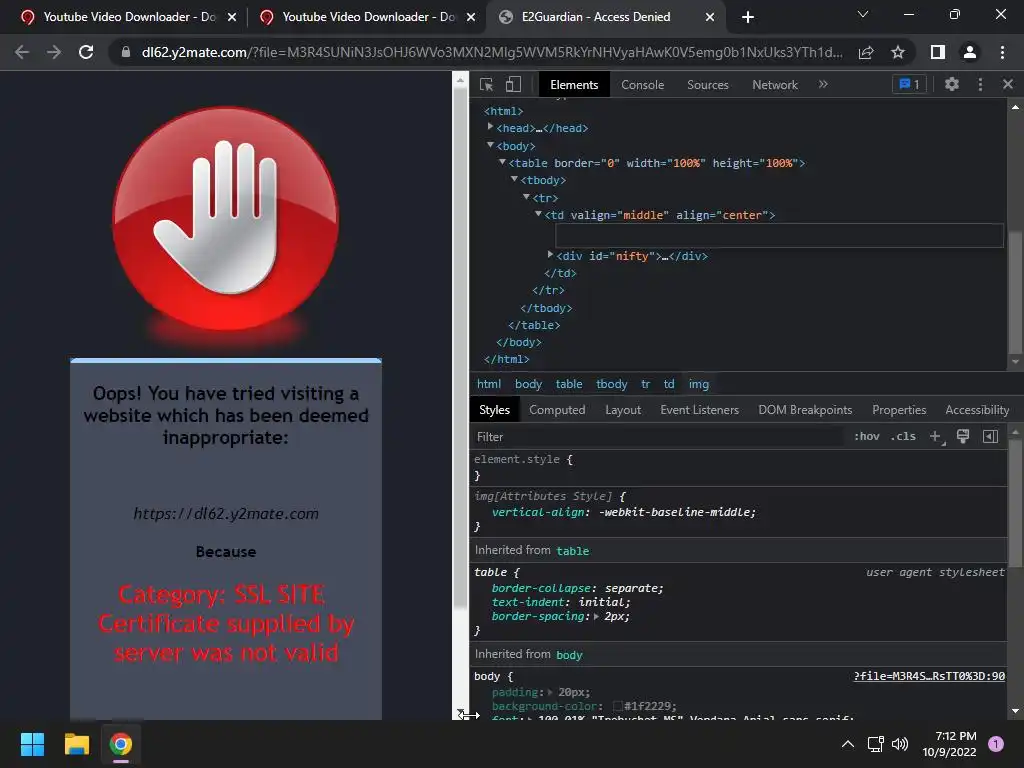Open Event Listeners tab
Viewport: 1024px width, 768px height.
(699, 409)
